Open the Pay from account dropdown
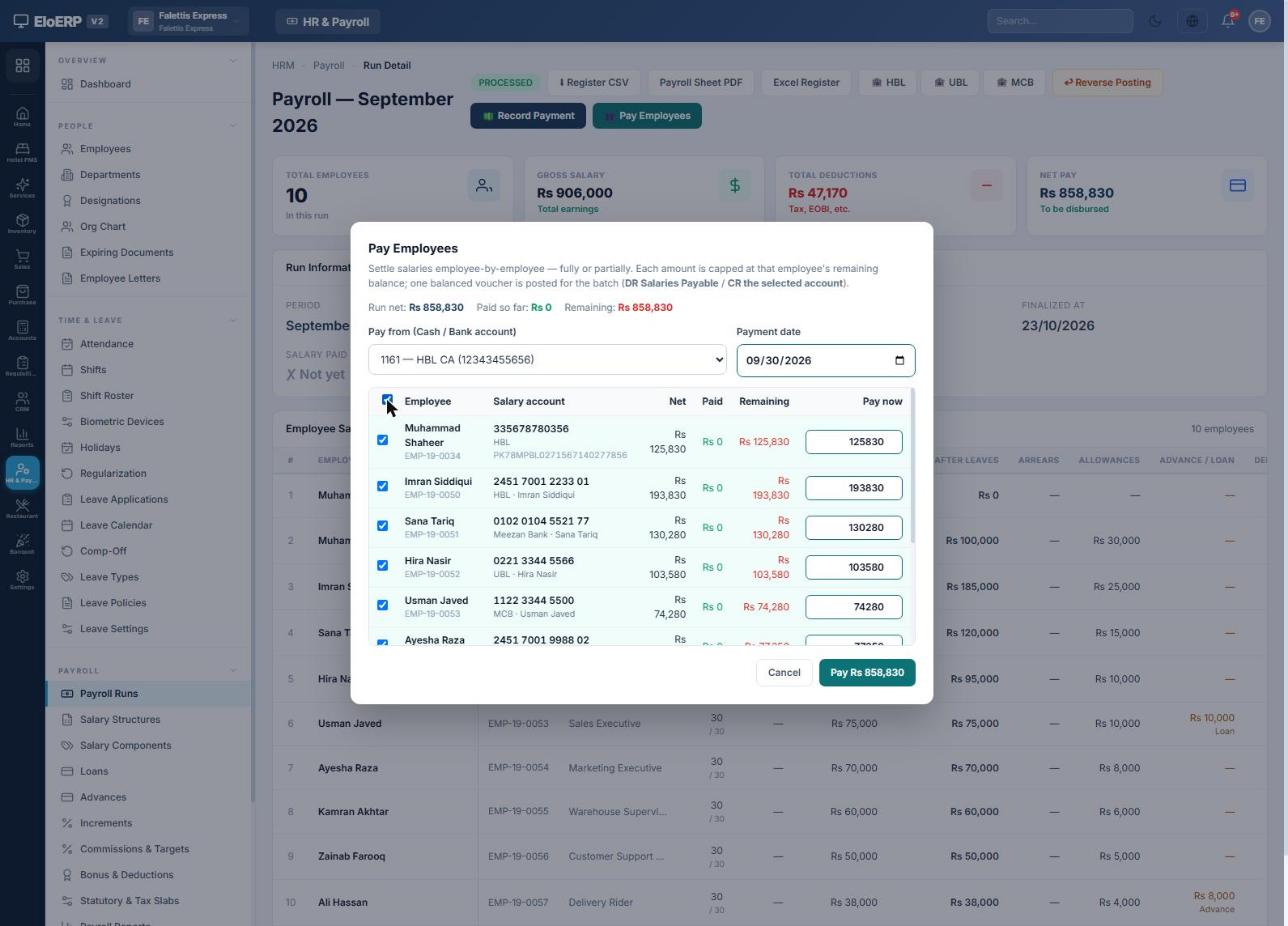This screenshot has height=926, width=1288. pos(547,360)
